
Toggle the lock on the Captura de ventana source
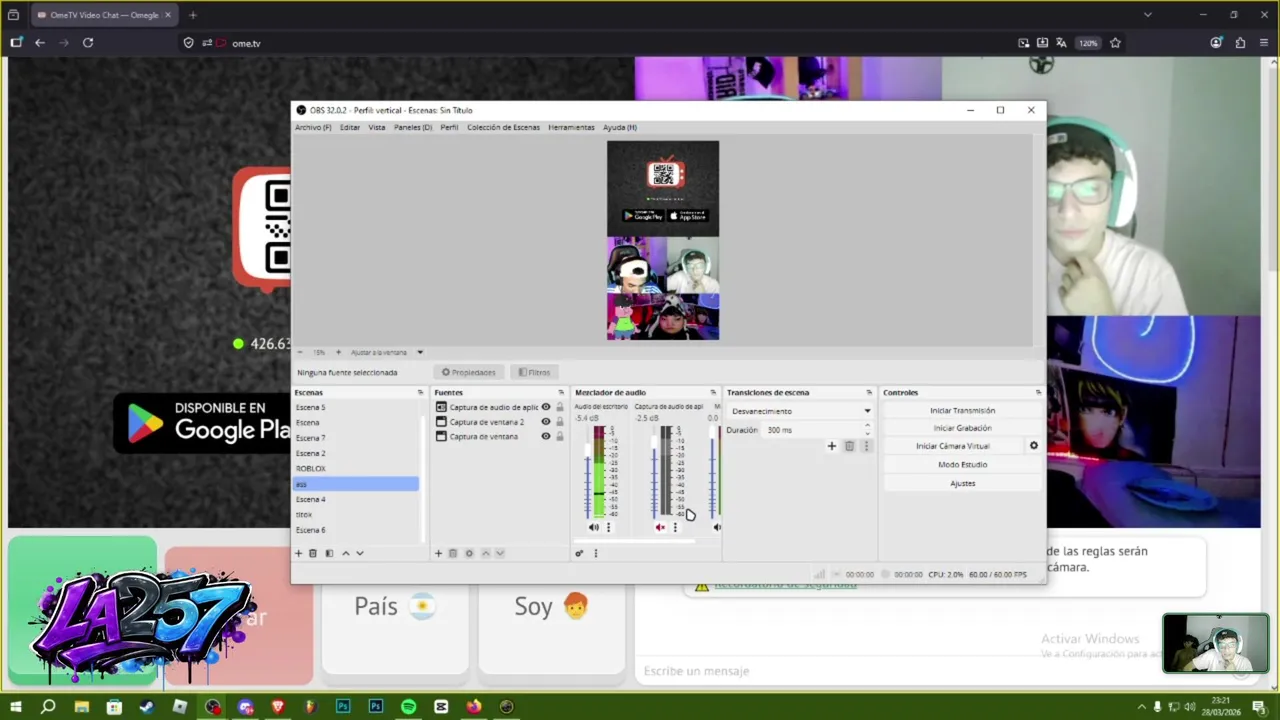(x=560, y=437)
